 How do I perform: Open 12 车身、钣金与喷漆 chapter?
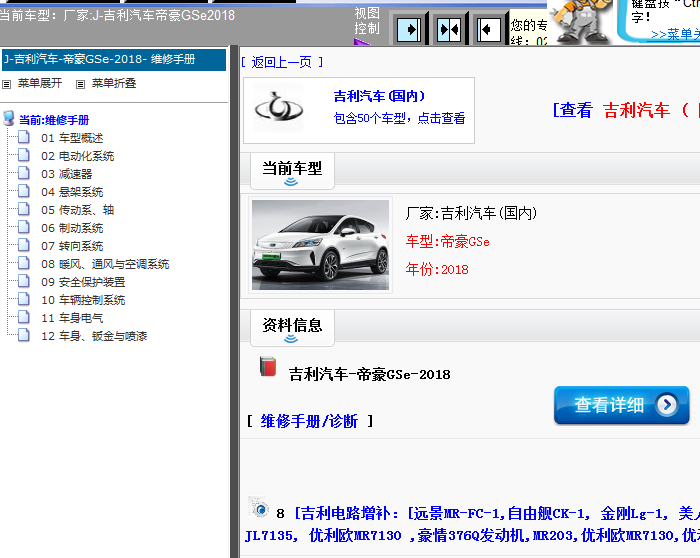coord(94,336)
